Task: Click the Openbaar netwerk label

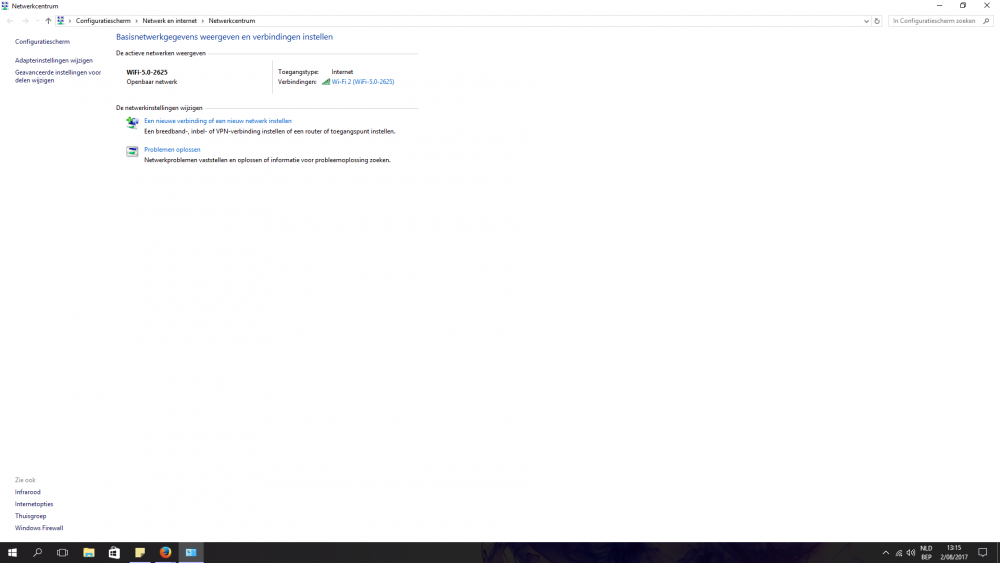Action: pyautogui.click(x=152, y=82)
